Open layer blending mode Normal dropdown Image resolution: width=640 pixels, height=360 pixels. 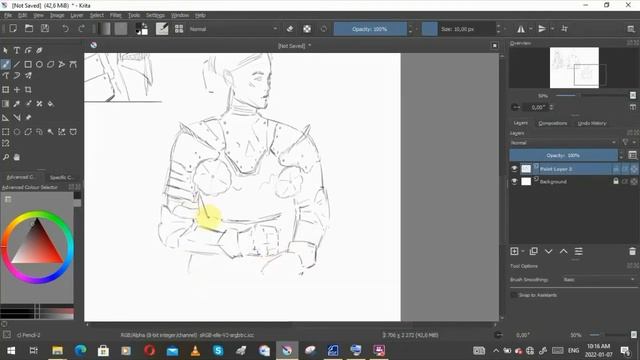coord(563,142)
